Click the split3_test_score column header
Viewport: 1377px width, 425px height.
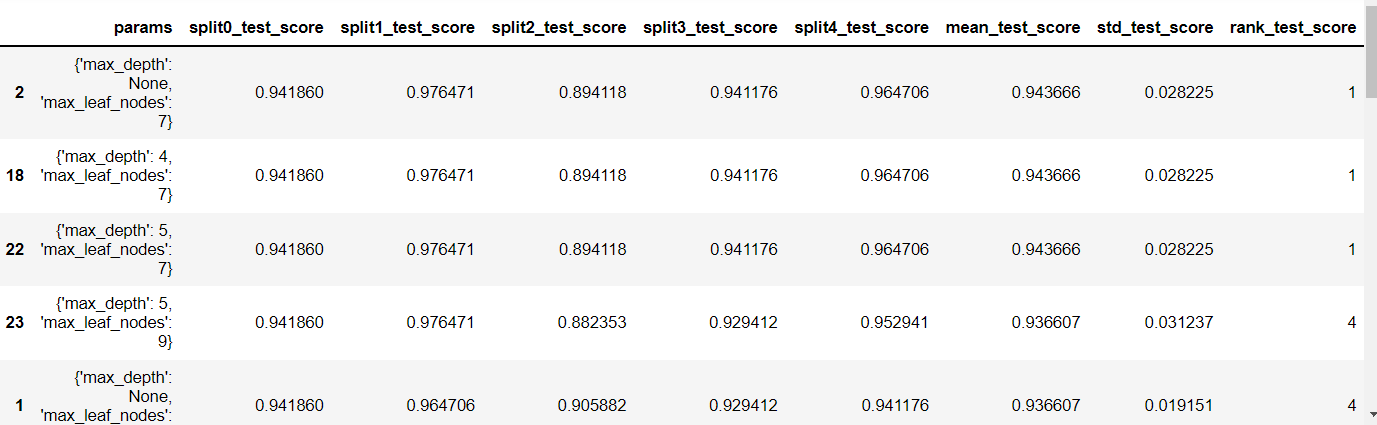click(x=710, y=27)
